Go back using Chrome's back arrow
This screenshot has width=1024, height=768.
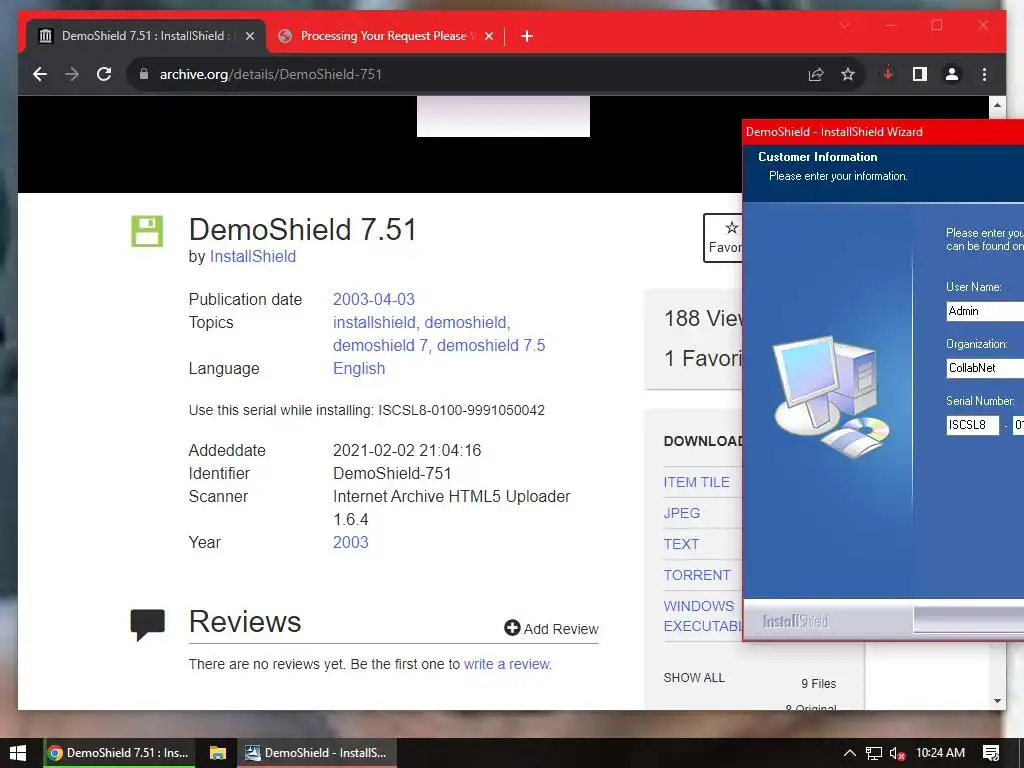pos(40,74)
